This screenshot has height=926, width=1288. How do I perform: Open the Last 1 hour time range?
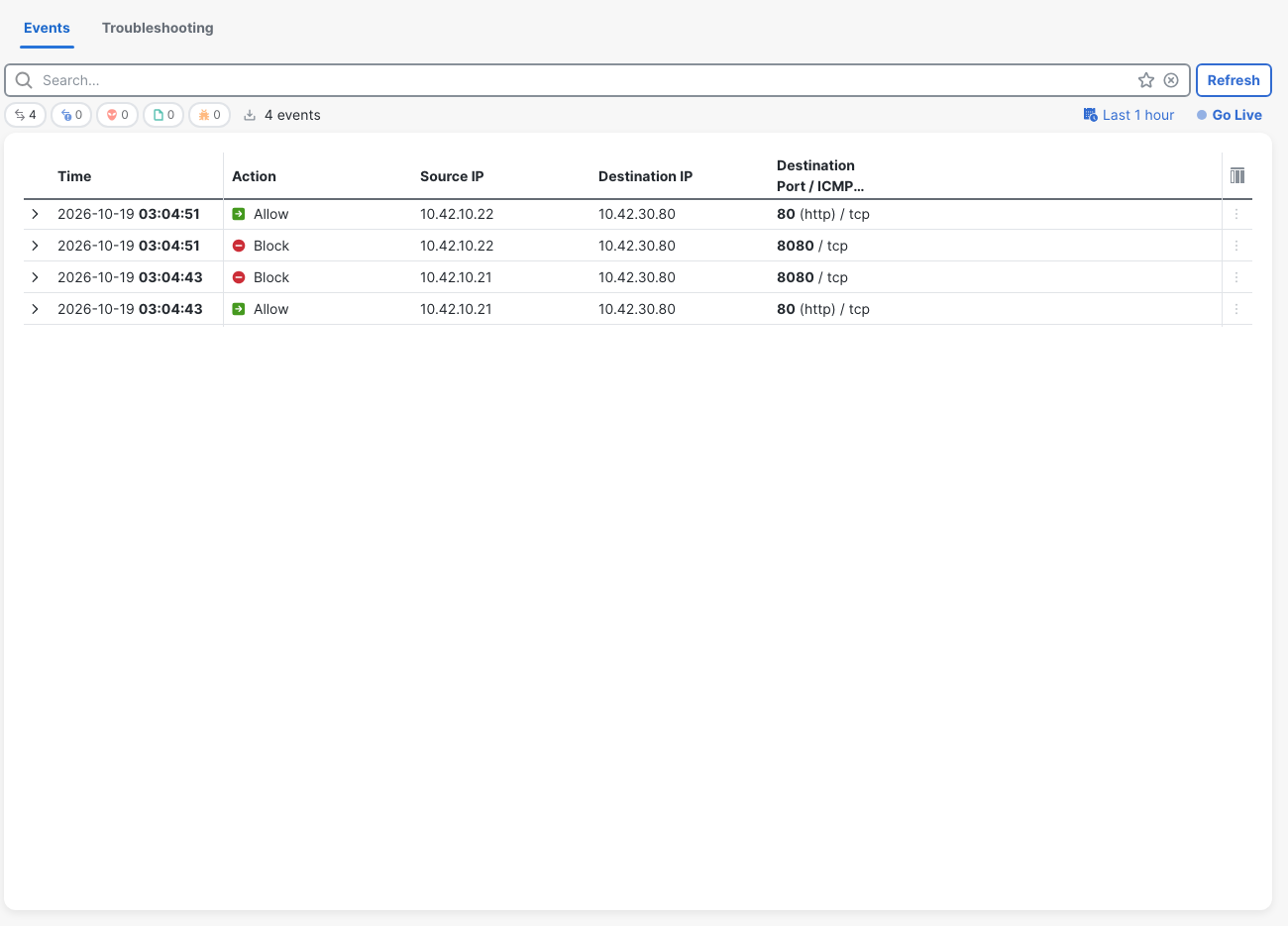[x=1138, y=115]
